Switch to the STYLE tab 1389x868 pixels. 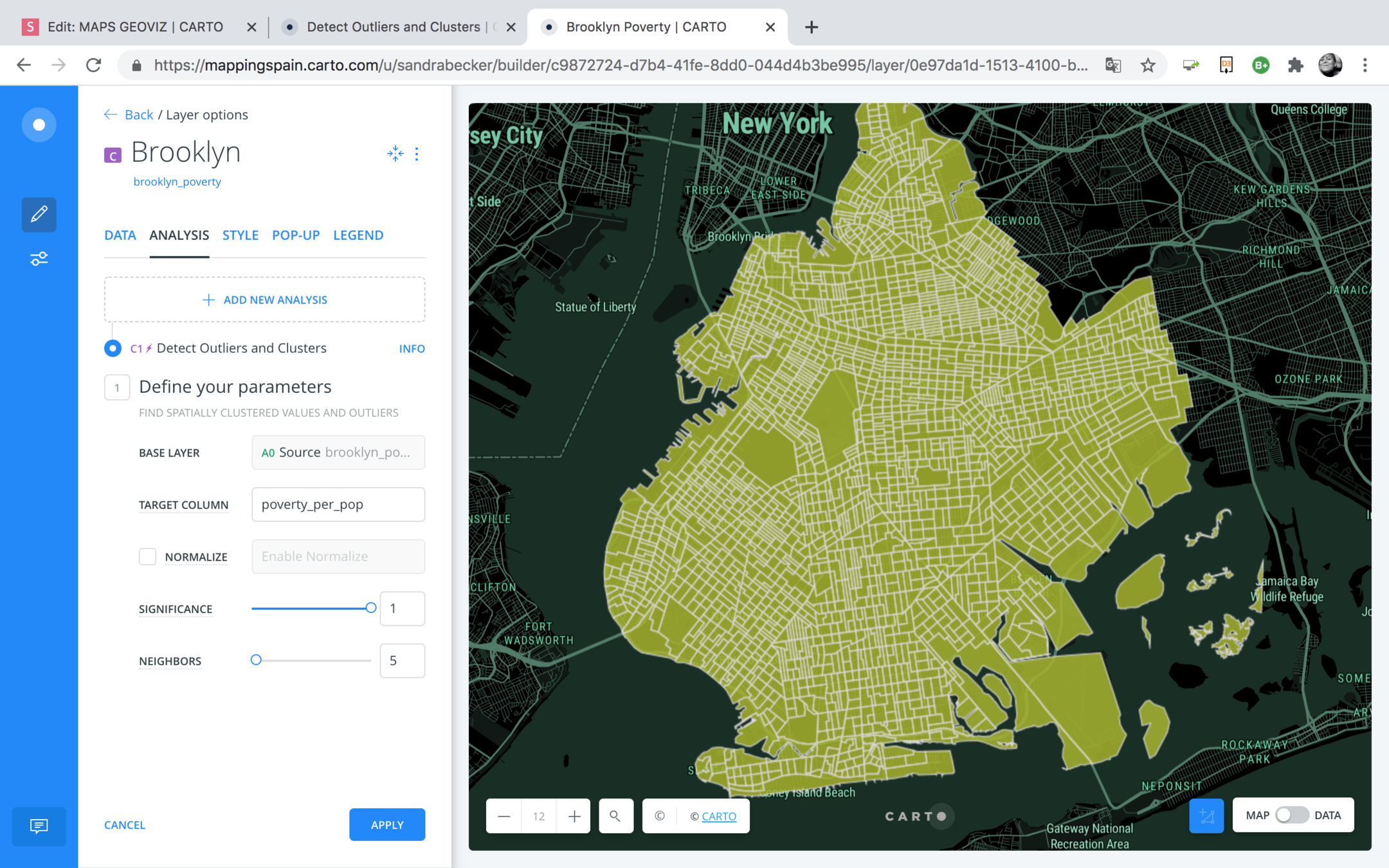pyautogui.click(x=240, y=235)
